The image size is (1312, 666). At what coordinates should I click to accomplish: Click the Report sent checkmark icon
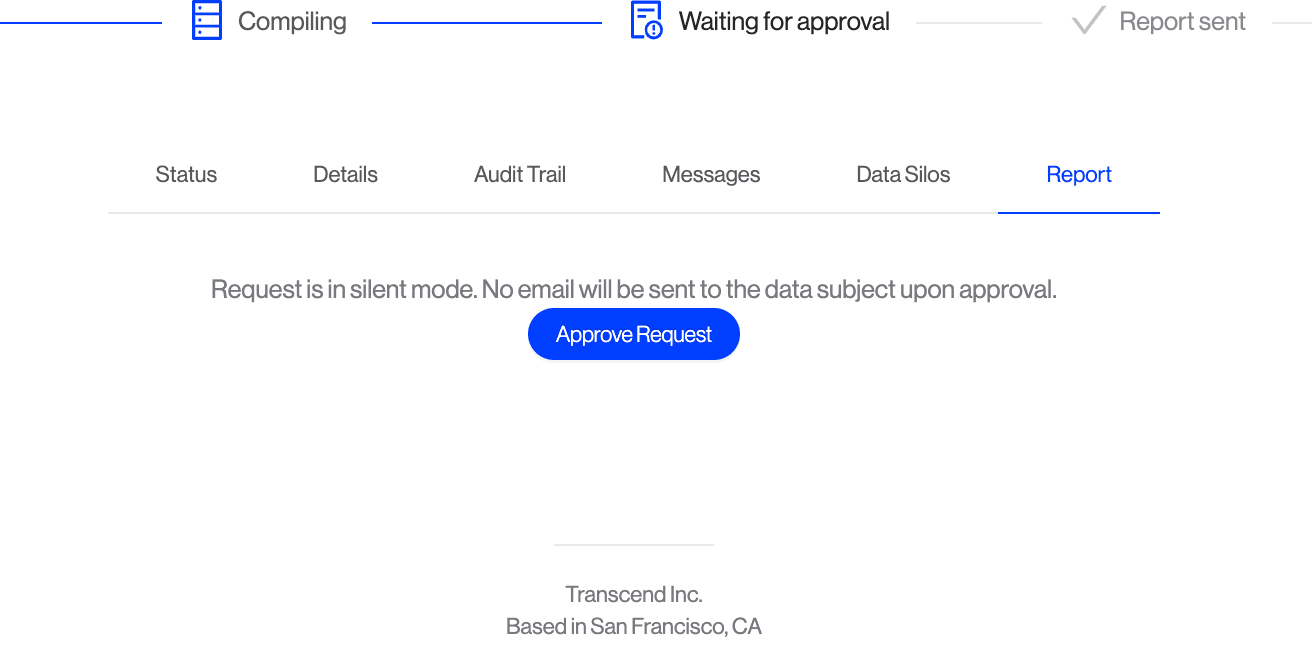click(1087, 21)
